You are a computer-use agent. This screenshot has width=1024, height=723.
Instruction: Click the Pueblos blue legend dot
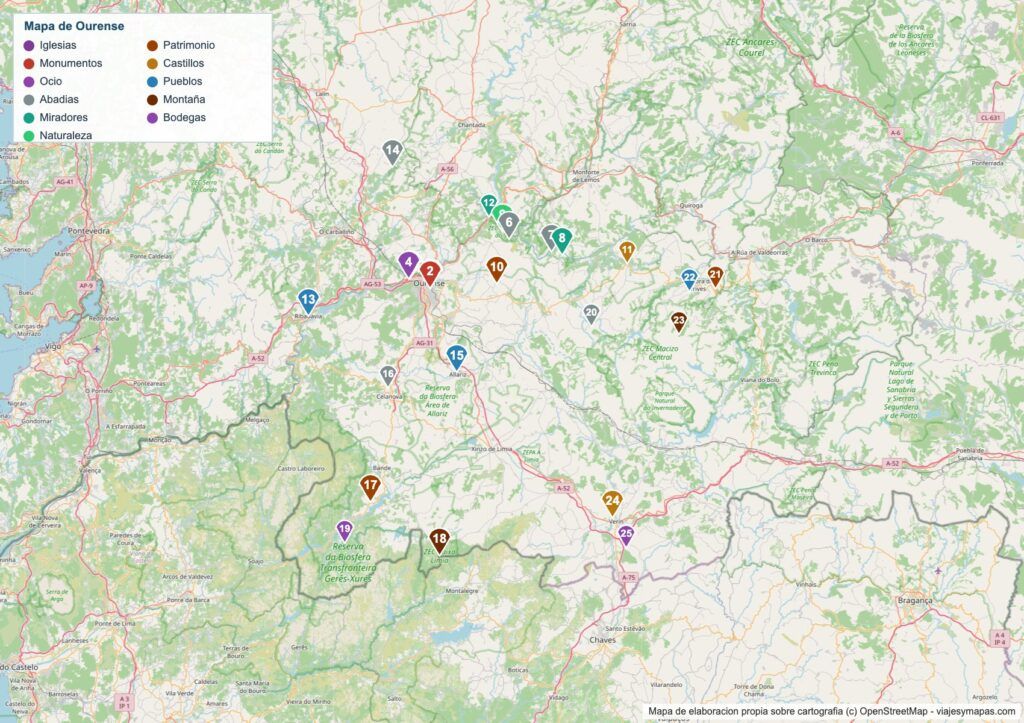152,82
